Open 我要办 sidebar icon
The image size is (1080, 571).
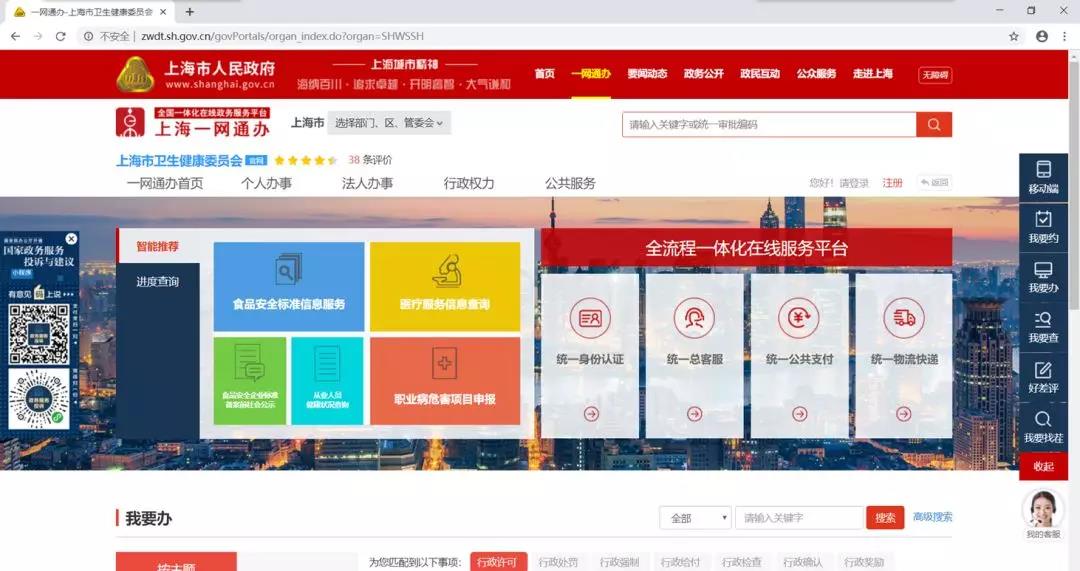[1043, 278]
